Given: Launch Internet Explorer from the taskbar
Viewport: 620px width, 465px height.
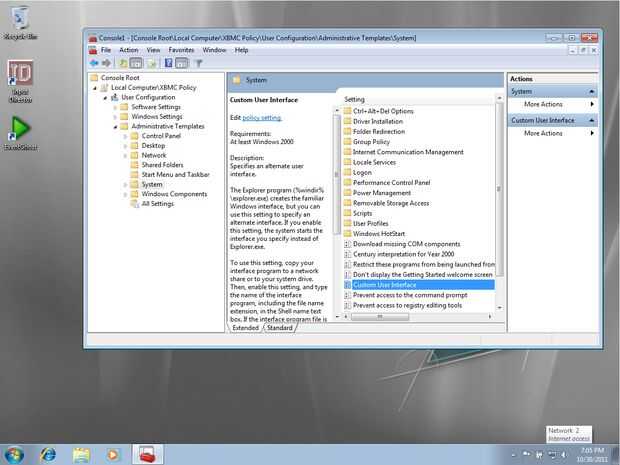Looking at the screenshot, I should pyautogui.click(x=48, y=455).
